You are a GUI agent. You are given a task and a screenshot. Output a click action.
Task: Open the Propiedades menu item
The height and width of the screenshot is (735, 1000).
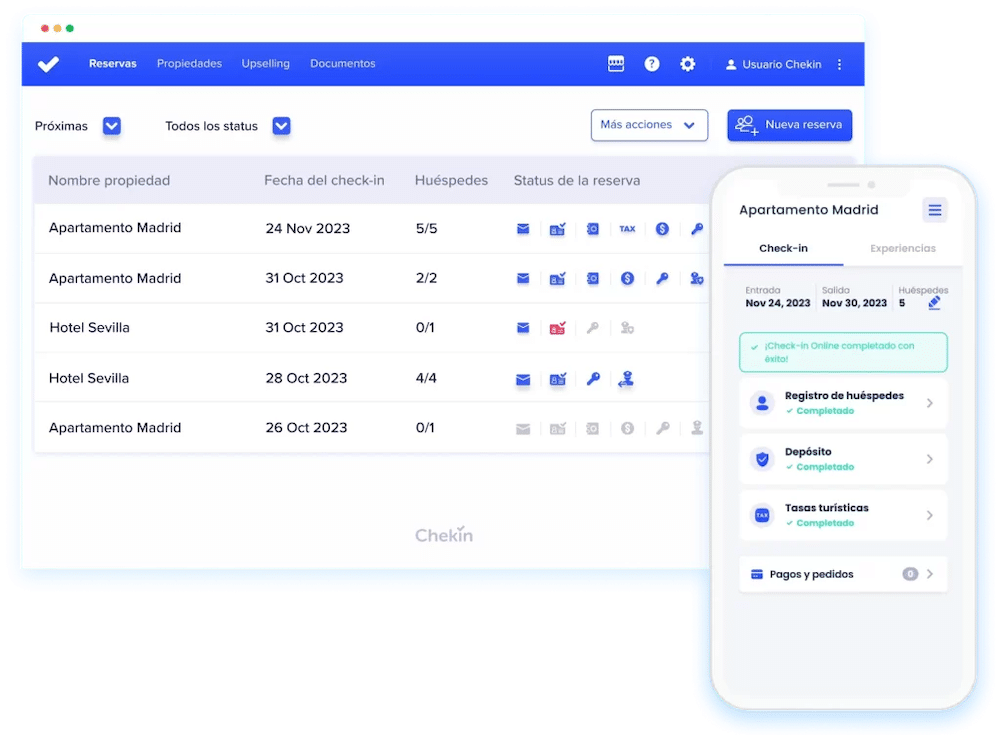189,64
